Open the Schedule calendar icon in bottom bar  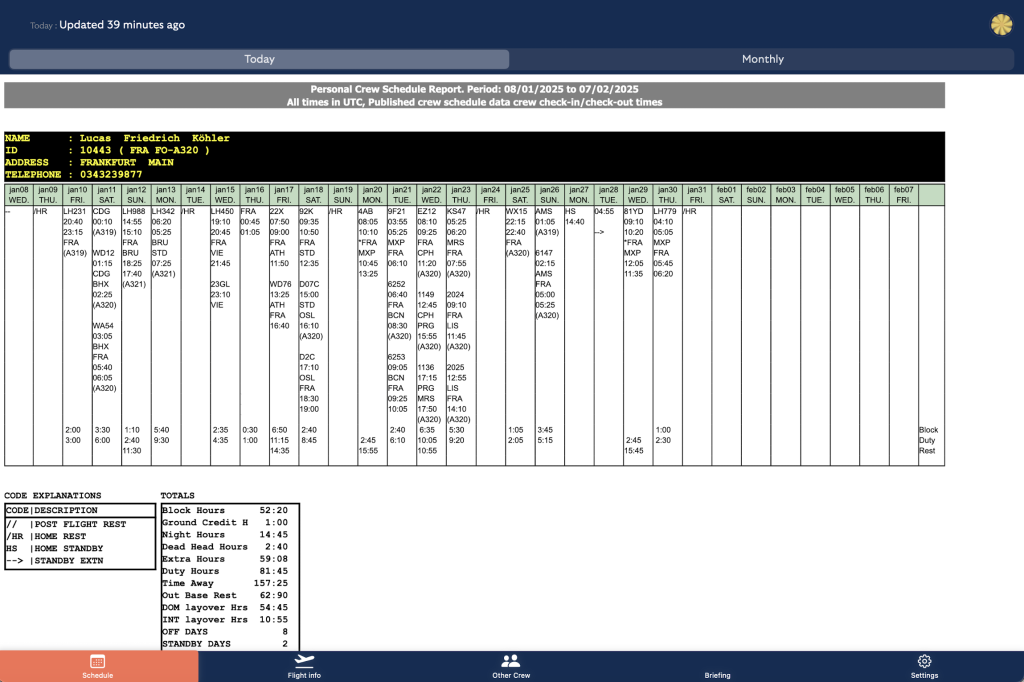(98, 661)
